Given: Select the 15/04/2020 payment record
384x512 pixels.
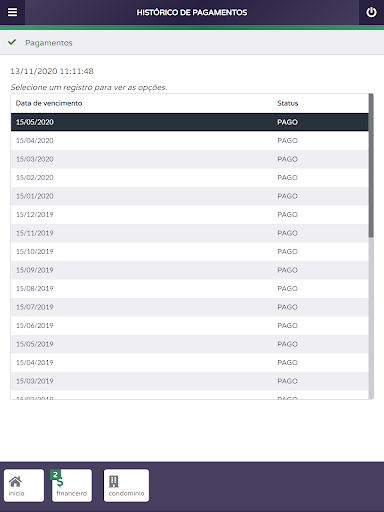Looking at the screenshot, I should [190, 141].
